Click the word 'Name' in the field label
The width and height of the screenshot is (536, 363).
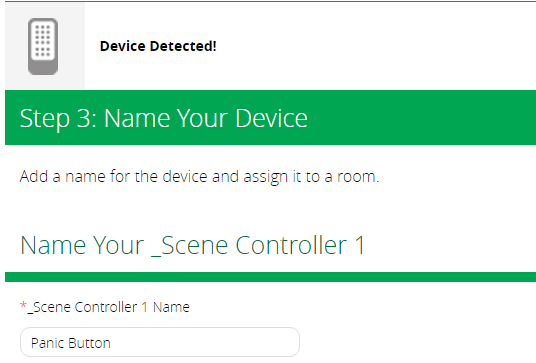171,307
